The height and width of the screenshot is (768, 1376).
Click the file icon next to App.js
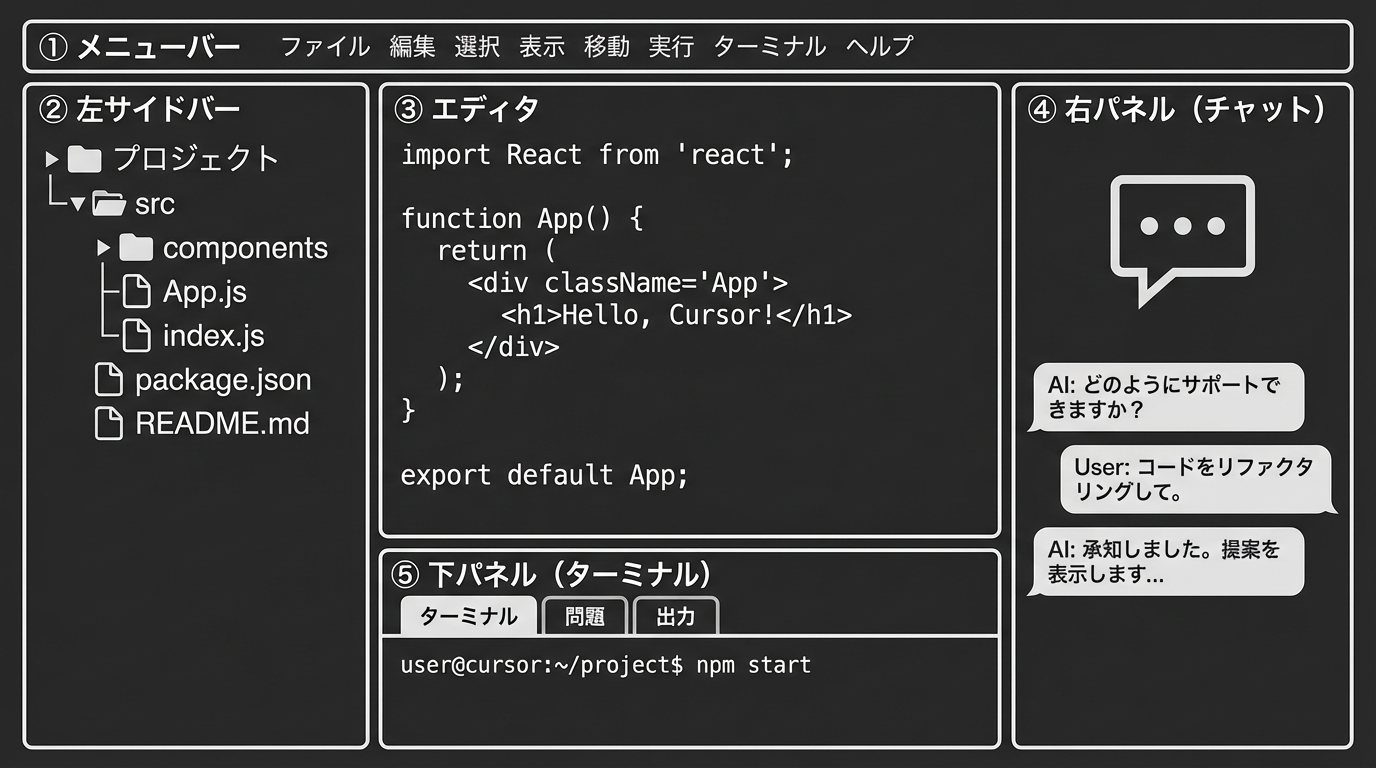pyautogui.click(x=138, y=291)
